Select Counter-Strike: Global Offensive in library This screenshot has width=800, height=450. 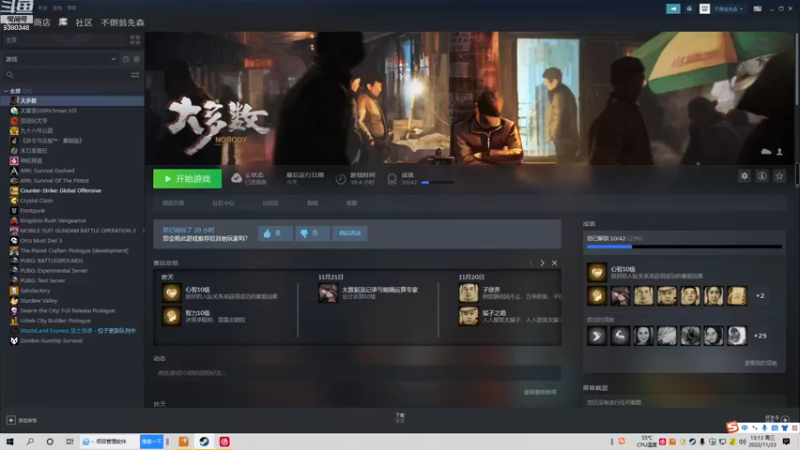coord(60,190)
